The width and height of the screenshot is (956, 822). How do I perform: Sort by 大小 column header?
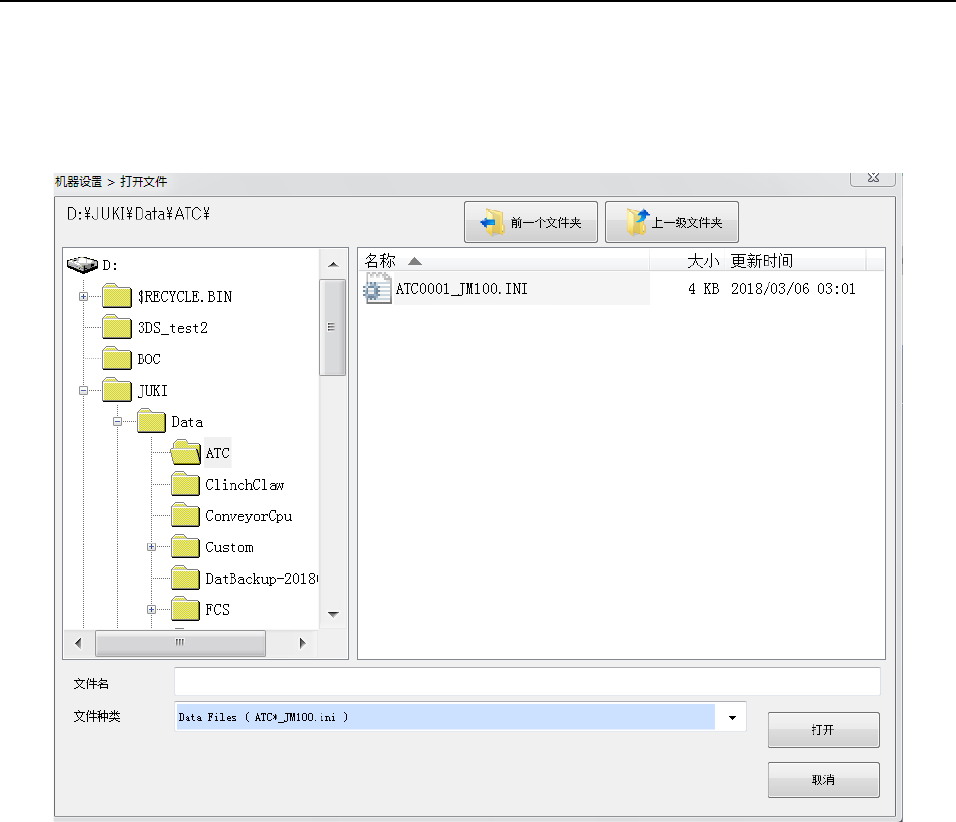click(687, 261)
